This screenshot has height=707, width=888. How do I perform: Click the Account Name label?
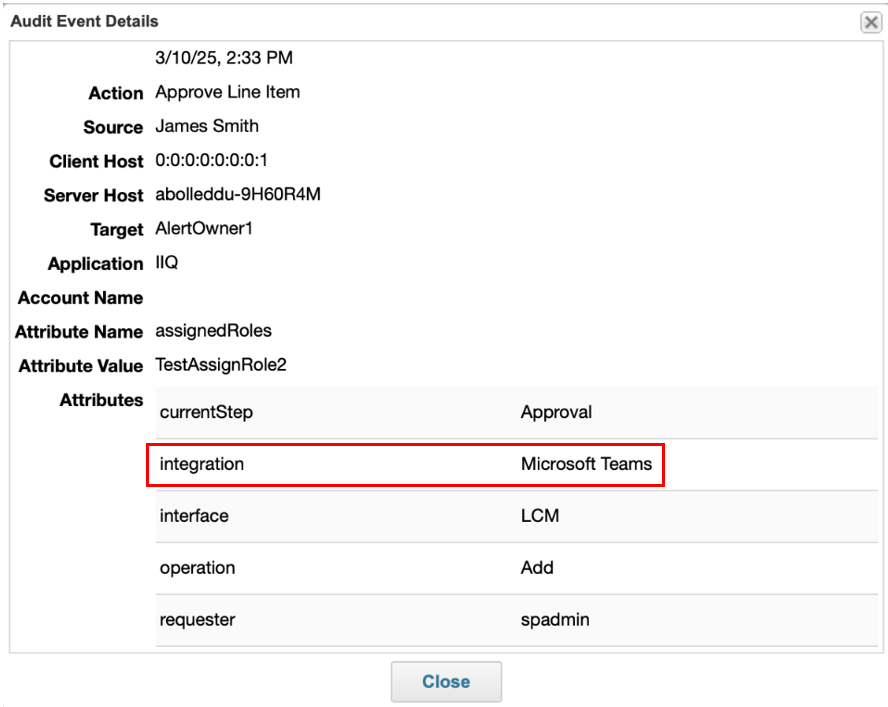coord(80,298)
